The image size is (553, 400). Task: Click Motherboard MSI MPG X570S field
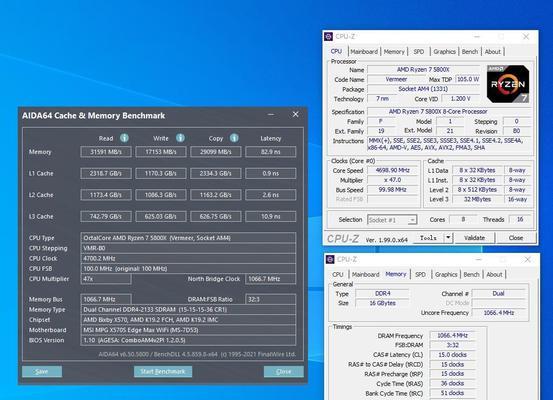188,330
